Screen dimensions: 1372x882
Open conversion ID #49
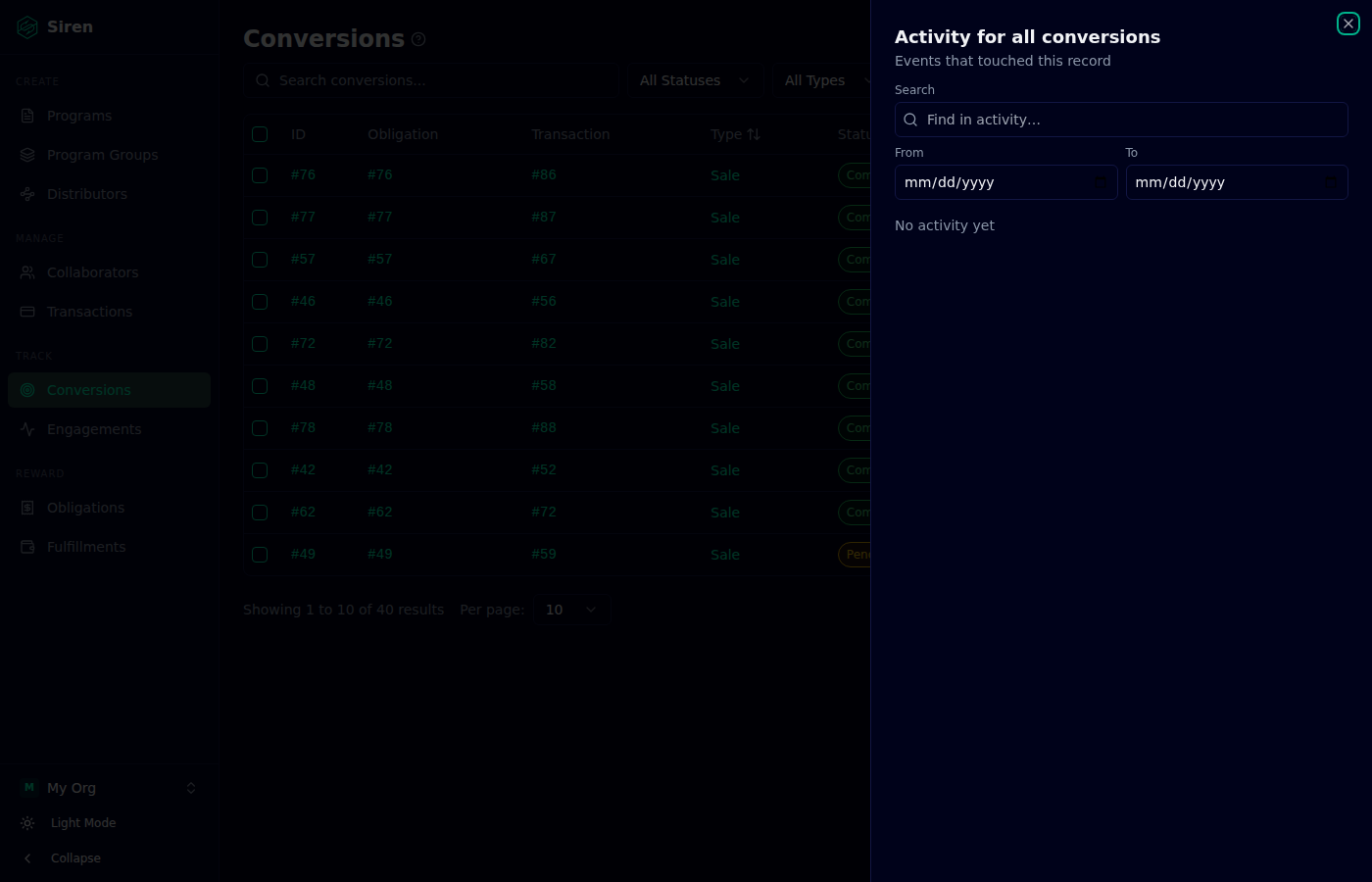coord(303,554)
